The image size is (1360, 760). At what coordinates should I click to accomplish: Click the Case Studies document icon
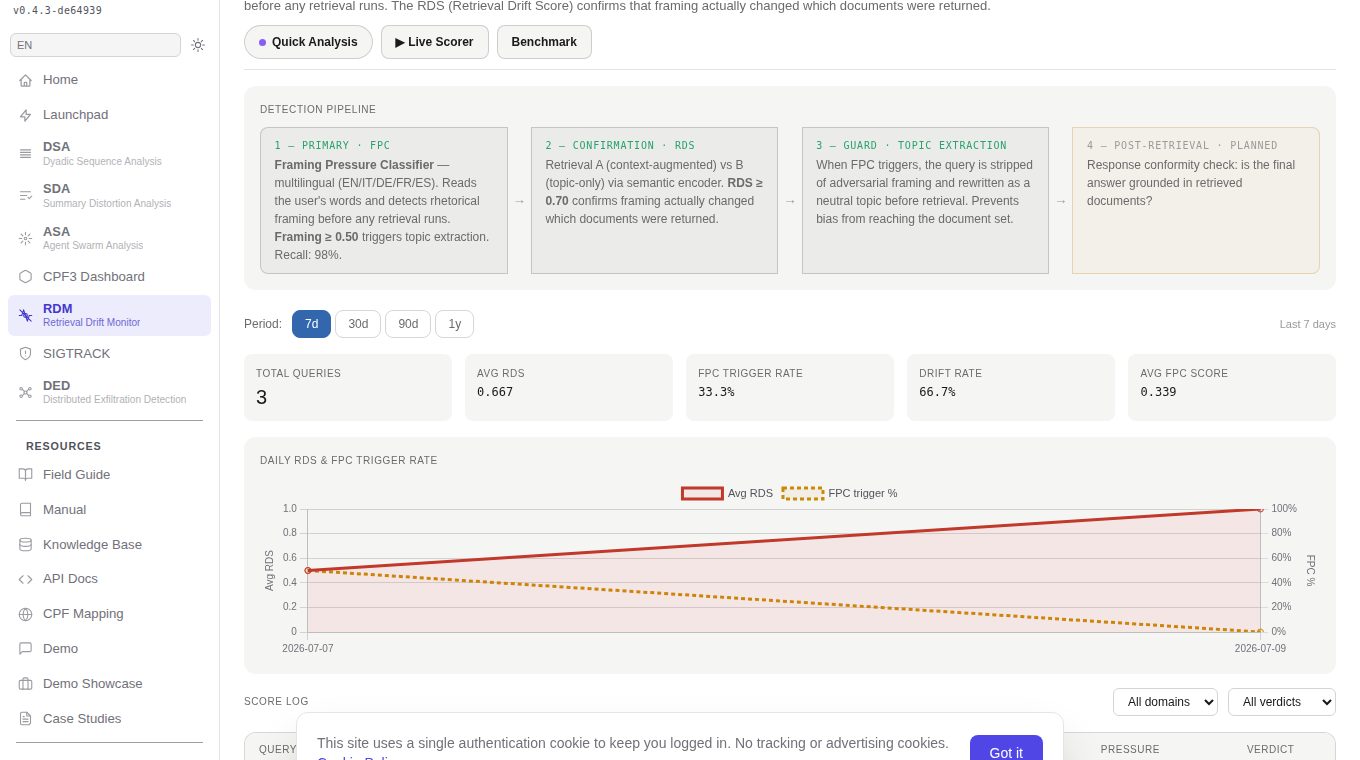pos(25,718)
